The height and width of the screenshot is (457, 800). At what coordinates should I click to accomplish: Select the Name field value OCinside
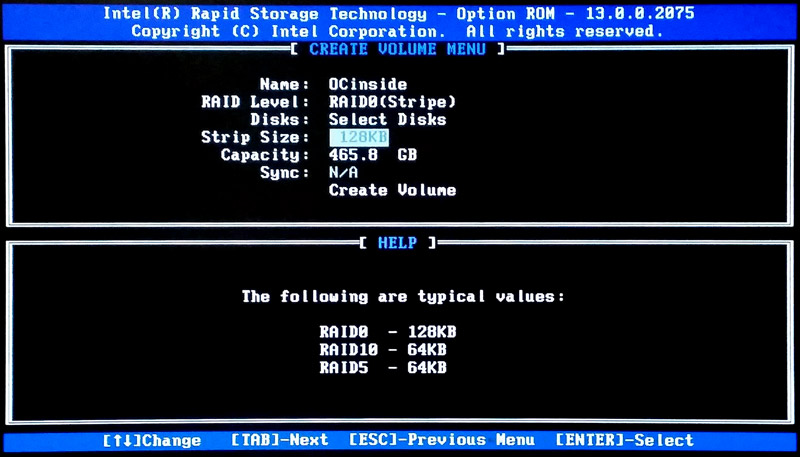[x=368, y=84]
